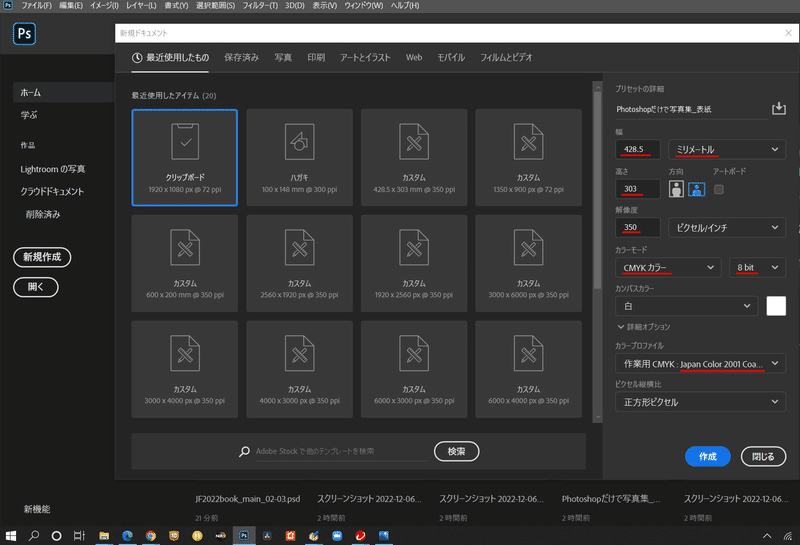Viewport: 800px width, 545px height.
Task: Select the ハガキ 100 x 148 mm preset
Action: click(x=299, y=157)
